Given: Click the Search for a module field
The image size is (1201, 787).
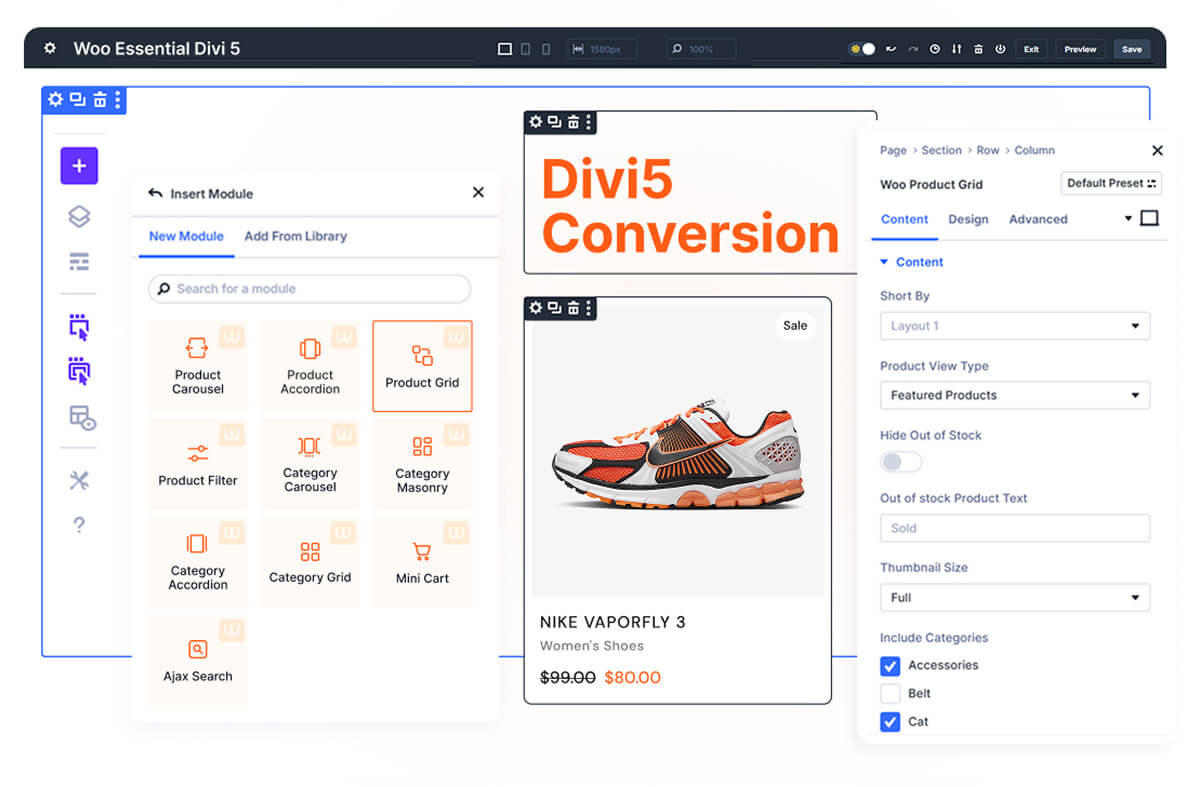Looking at the screenshot, I should [x=310, y=289].
